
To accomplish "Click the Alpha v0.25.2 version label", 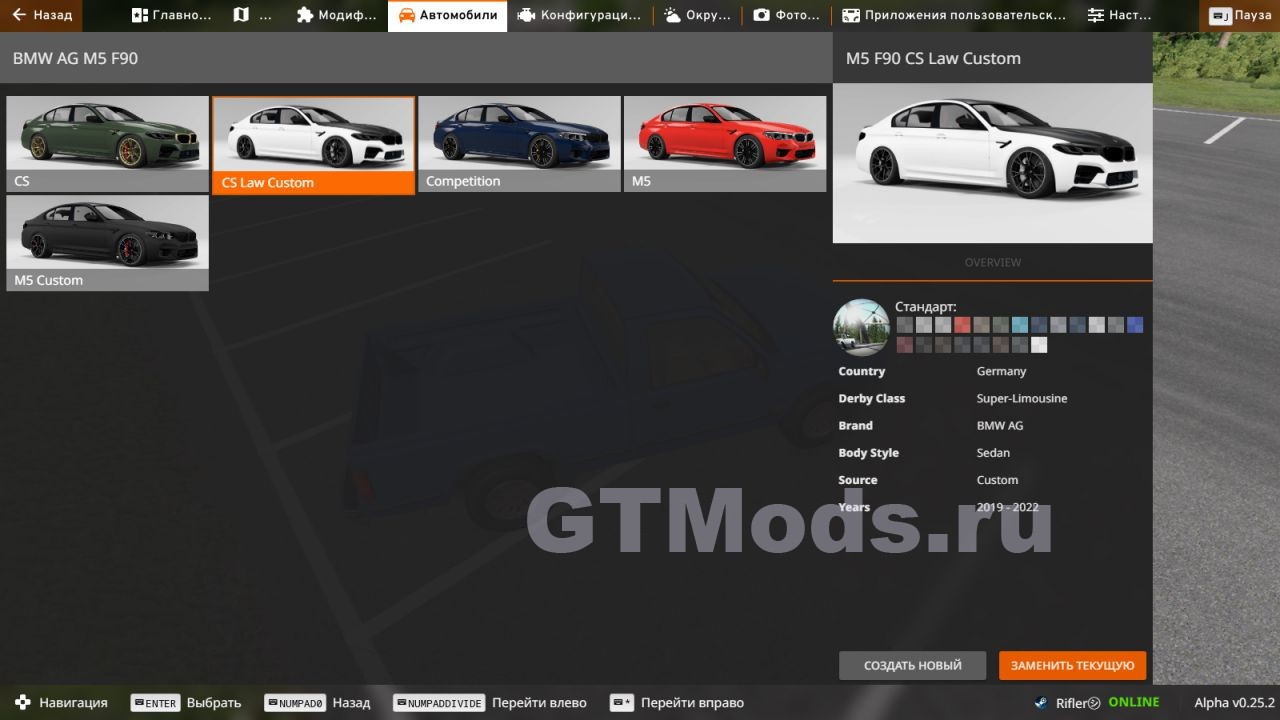I will [1234, 703].
